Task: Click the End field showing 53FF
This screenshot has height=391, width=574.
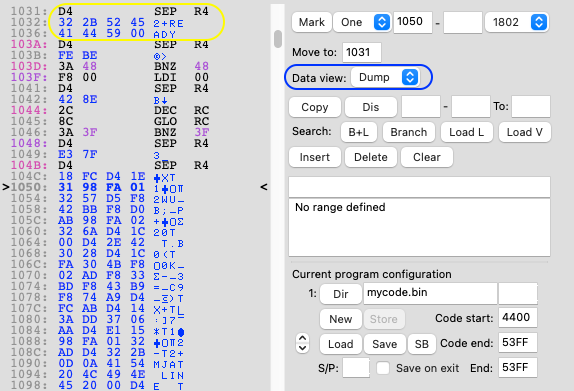Action: tap(518, 368)
